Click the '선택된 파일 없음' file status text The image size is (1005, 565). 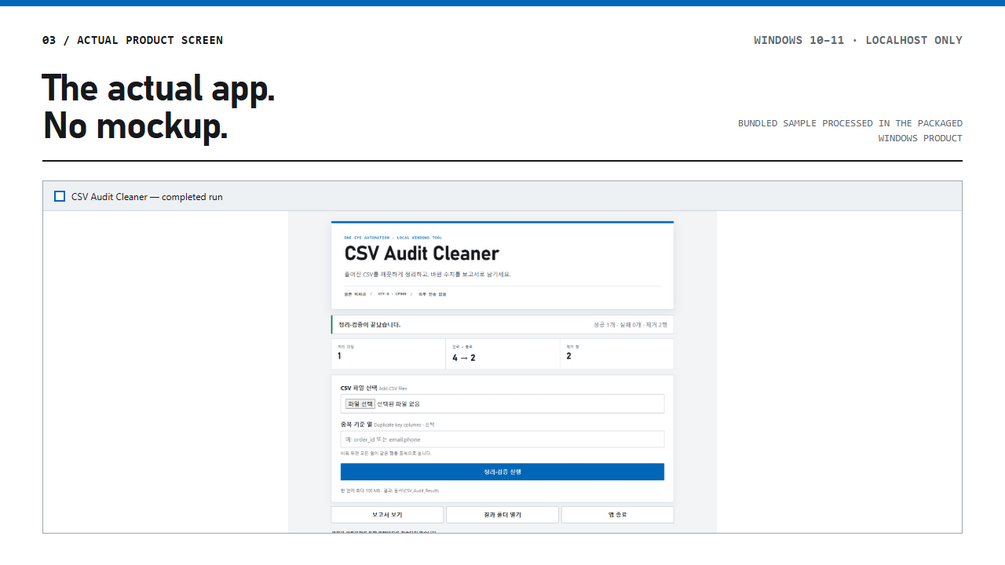[x=398, y=404]
